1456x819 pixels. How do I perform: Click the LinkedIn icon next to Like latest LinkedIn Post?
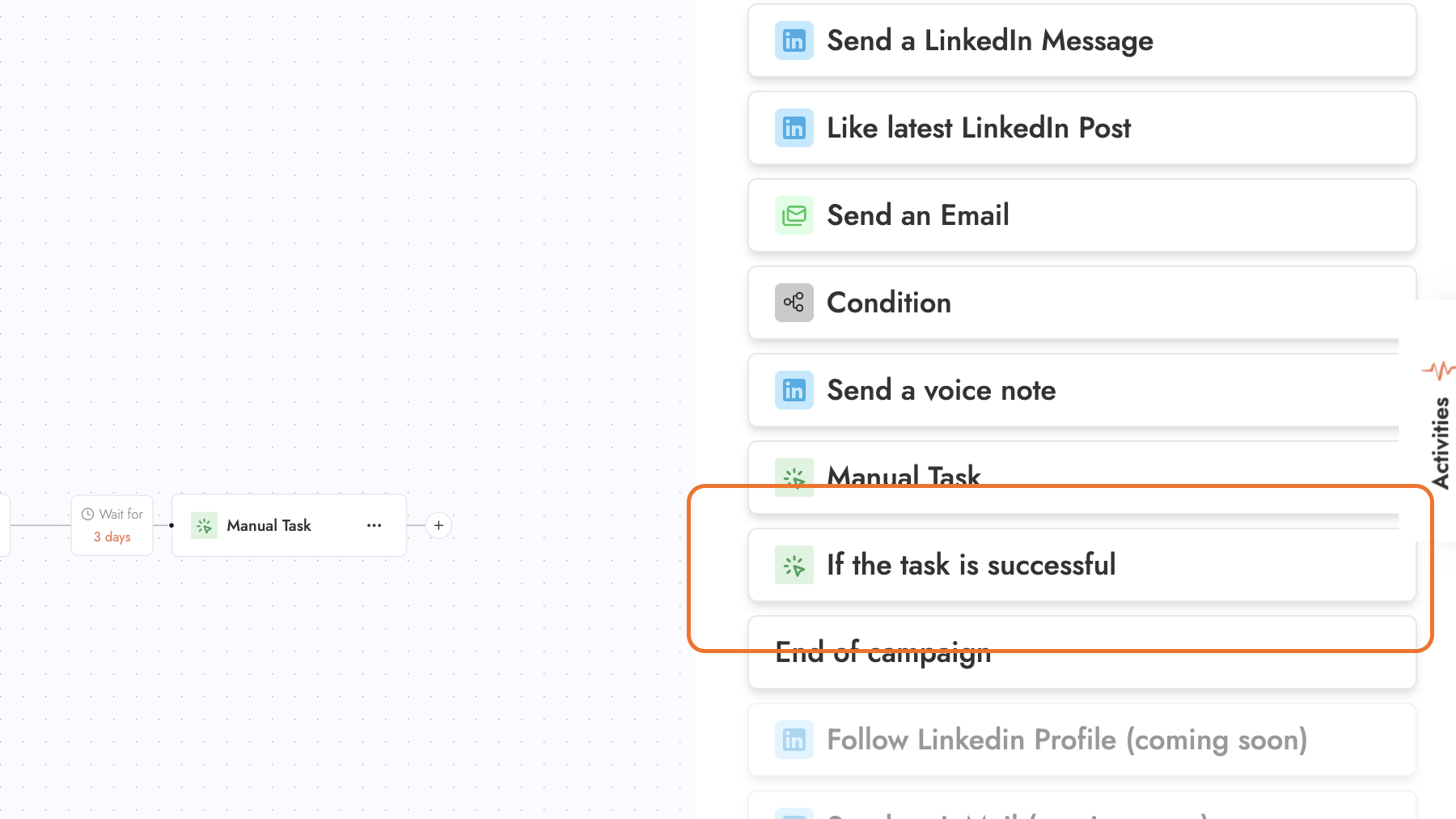pos(794,128)
